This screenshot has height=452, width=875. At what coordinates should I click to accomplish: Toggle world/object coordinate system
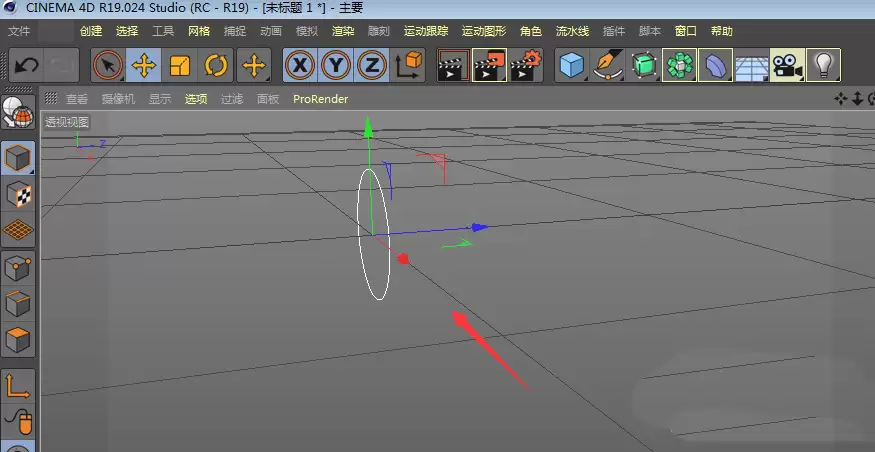(x=408, y=66)
